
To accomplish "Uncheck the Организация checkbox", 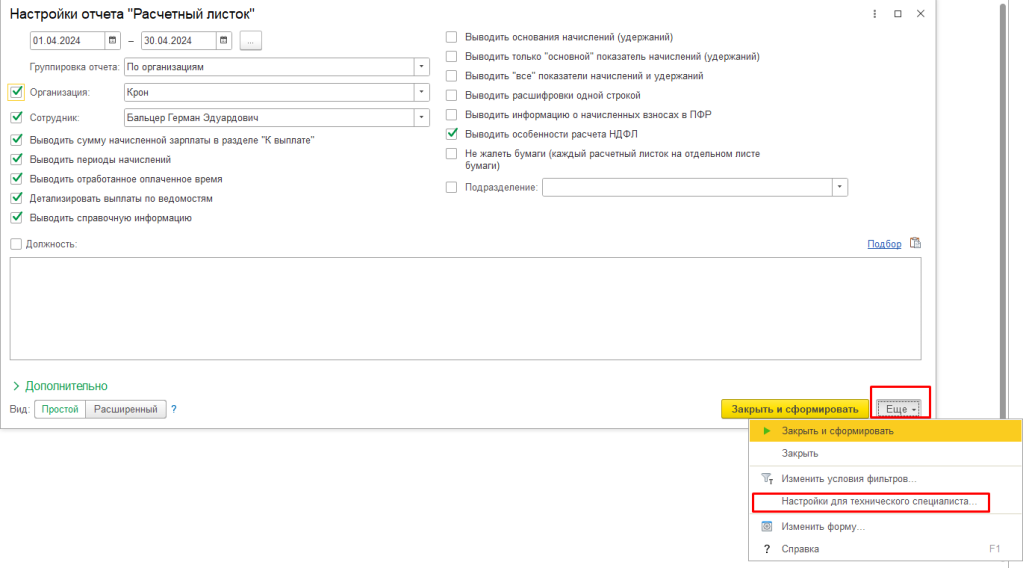I will point(15,92).
